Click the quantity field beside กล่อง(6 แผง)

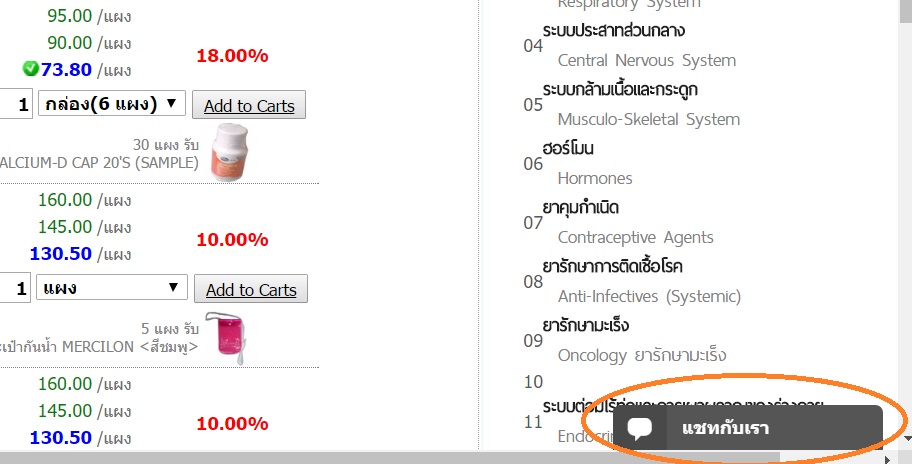(x=15, y=105)
